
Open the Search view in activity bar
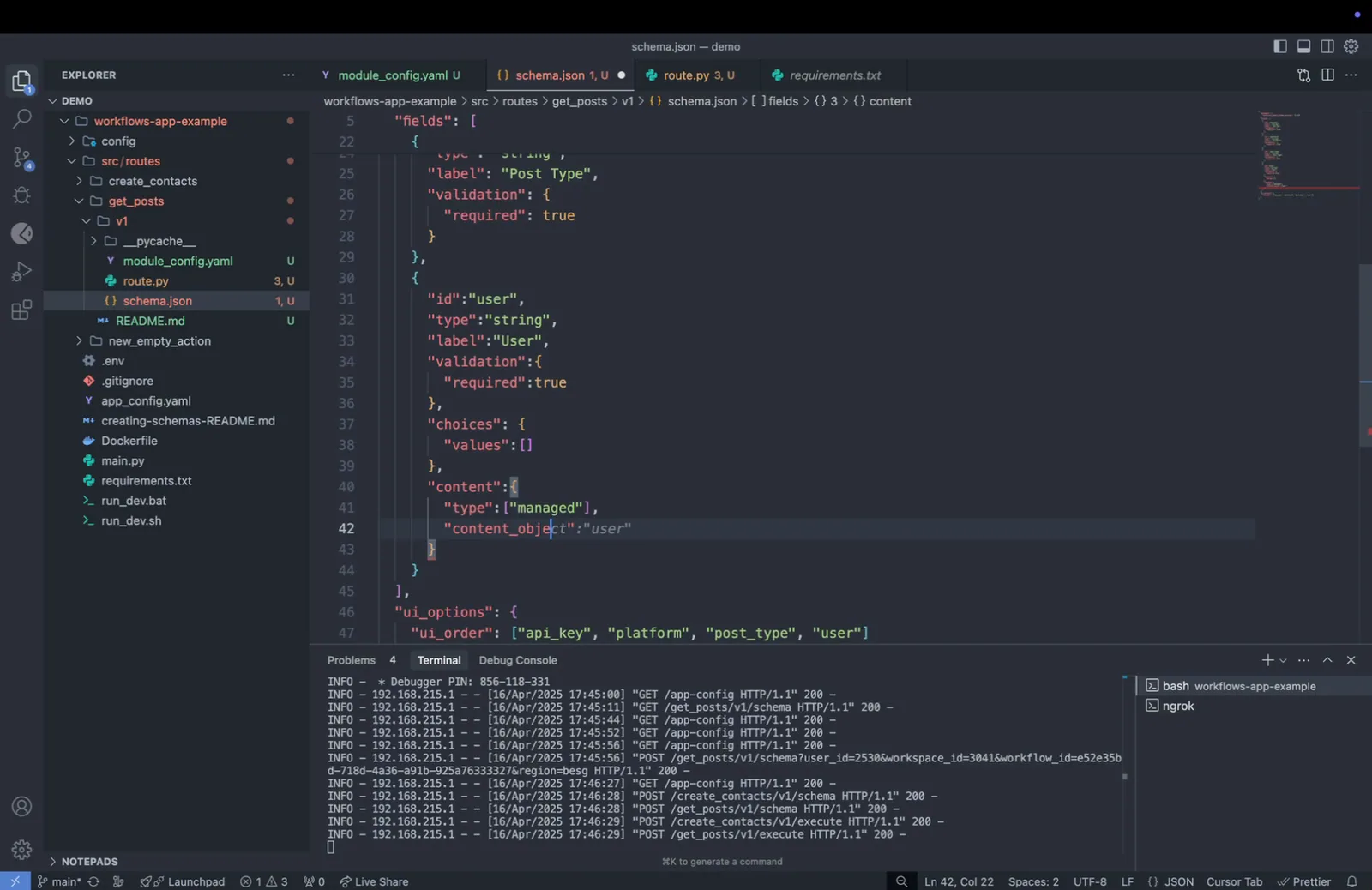coord(21,118)
